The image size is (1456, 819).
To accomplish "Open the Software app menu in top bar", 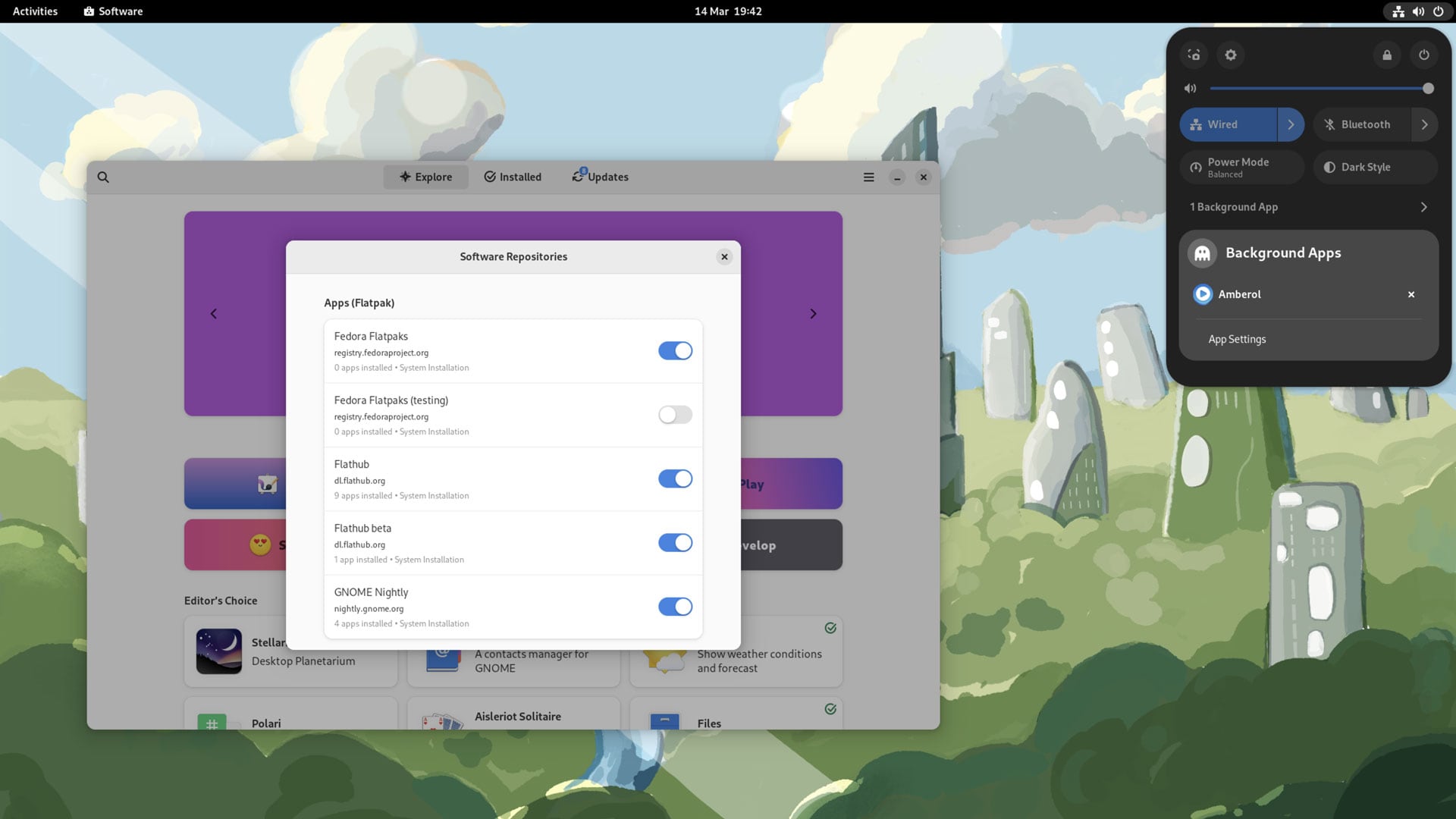I will (113, 11).
